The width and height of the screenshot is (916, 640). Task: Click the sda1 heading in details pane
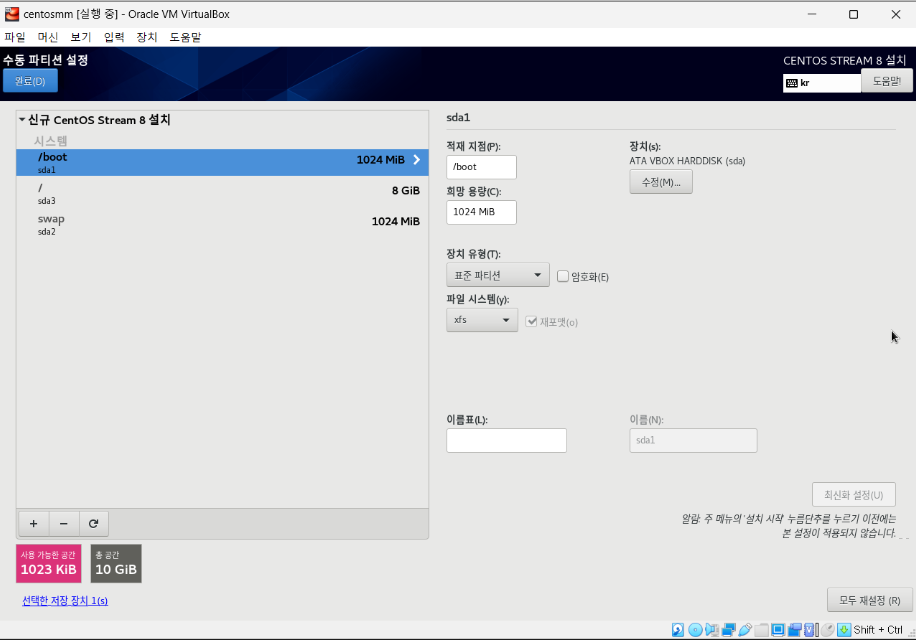pyautogui.click(x=458, y=117)
